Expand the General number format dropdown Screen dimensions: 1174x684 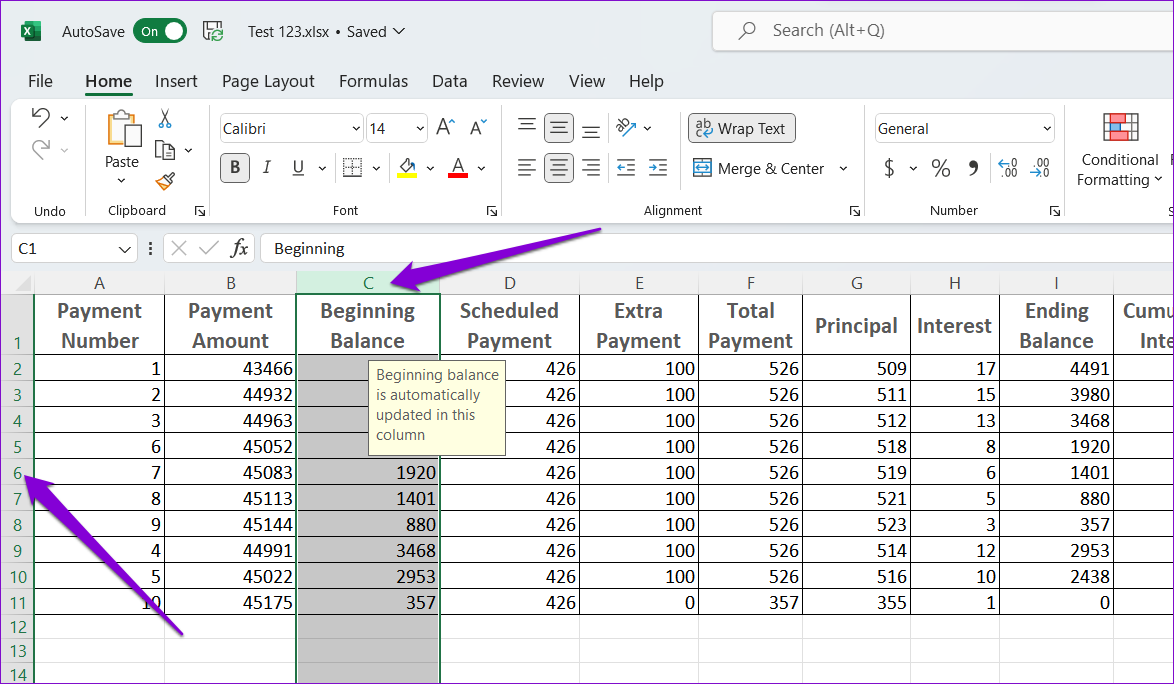(1047, 128)
